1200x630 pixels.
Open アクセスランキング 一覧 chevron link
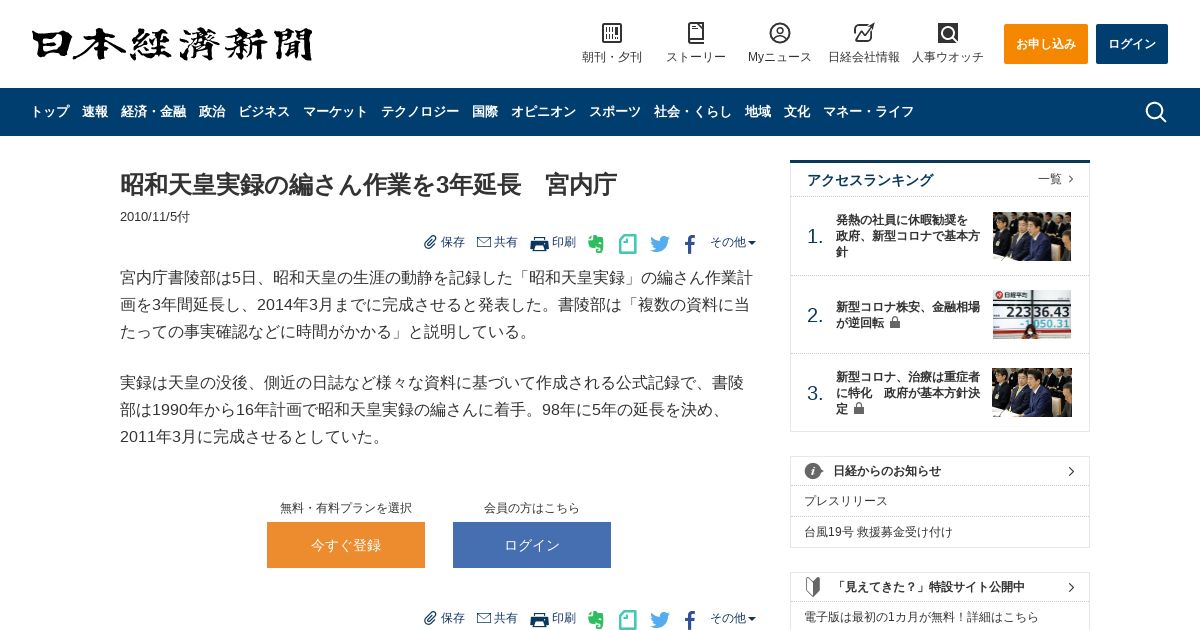1056,179
